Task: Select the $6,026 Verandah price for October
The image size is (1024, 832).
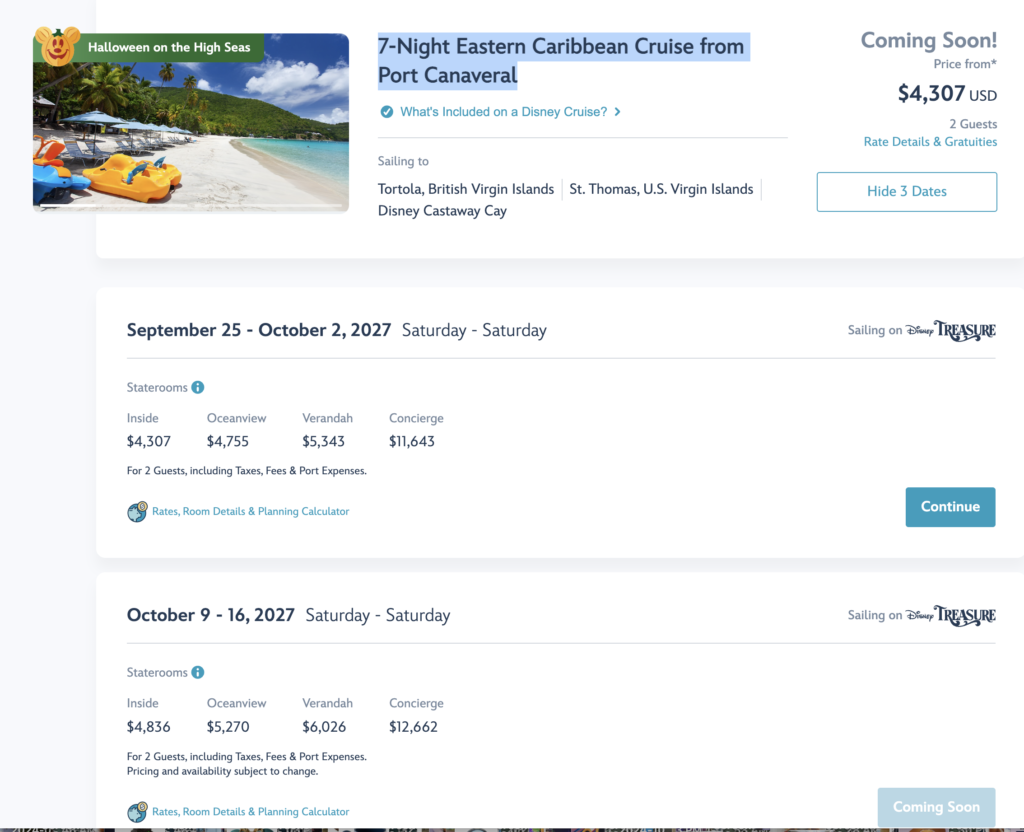Action: coord(324,727)
